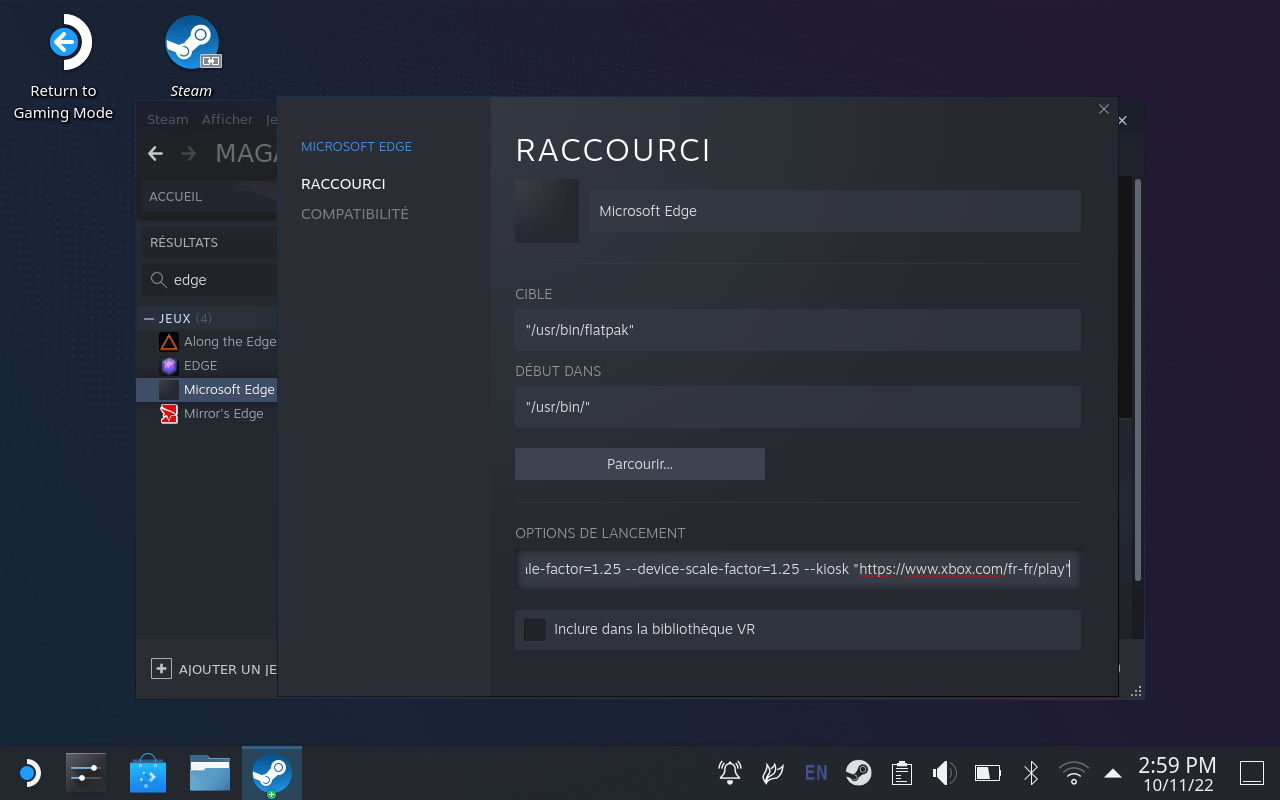Open Dolphin file manager from taskbar

210,773
